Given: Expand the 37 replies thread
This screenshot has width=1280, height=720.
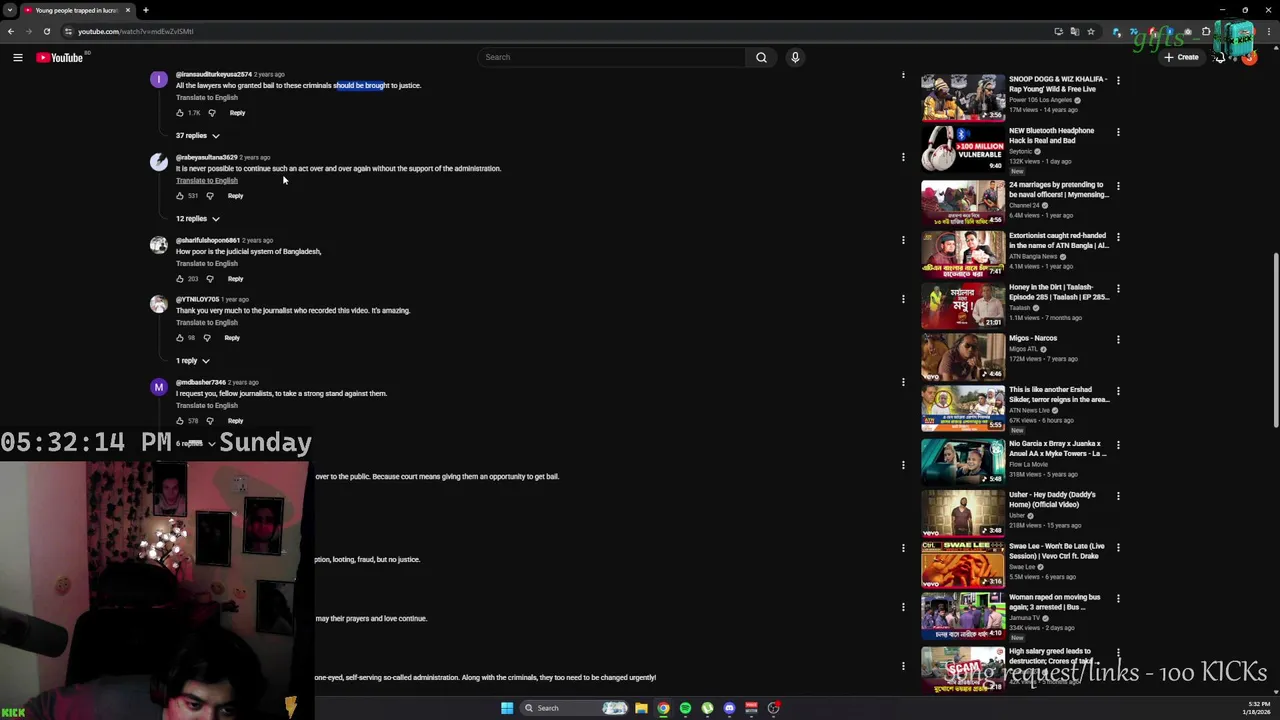Looking at the screenshot, I should pos(198,136).
